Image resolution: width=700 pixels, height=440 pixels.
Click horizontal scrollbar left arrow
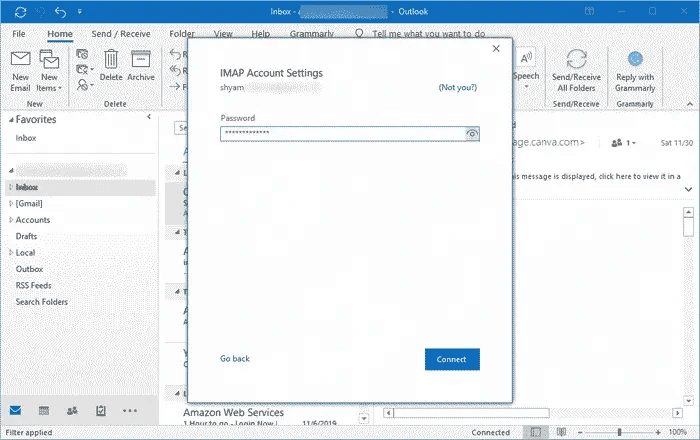pyautogui.click(x=388, y=413)
